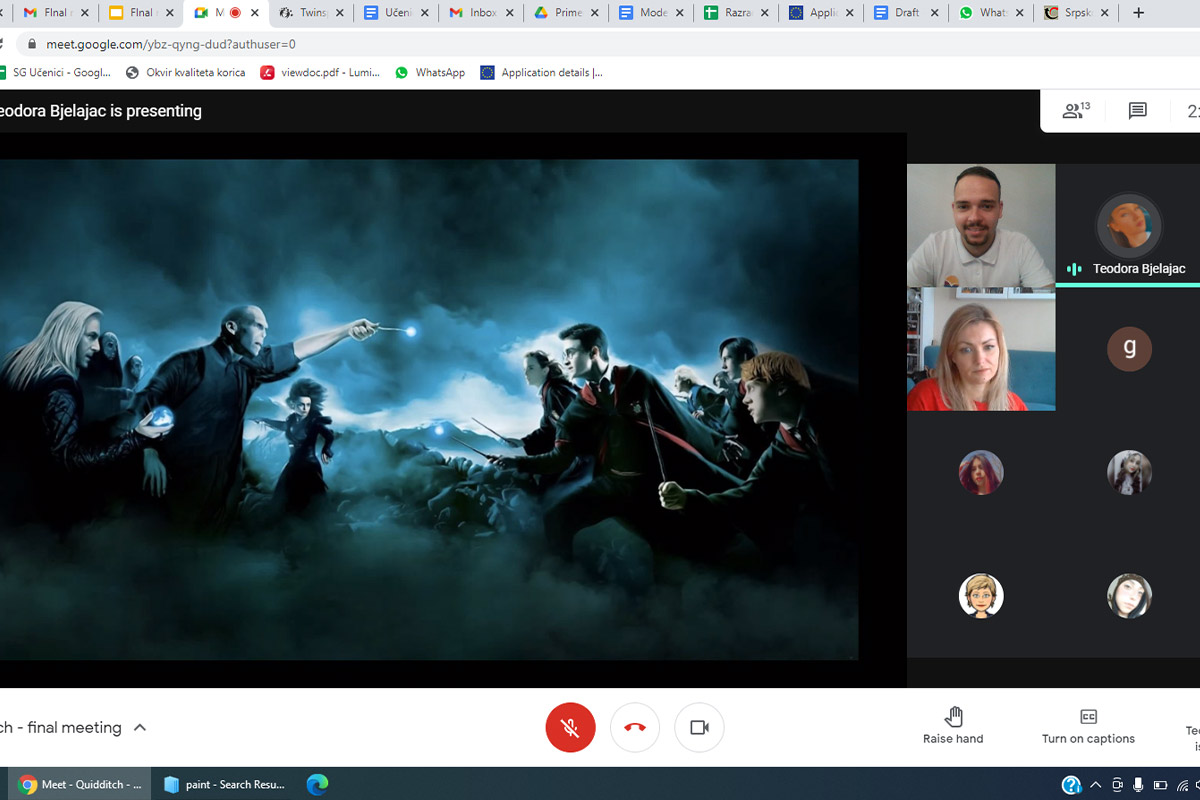The height and width of the screenshot is (800, 1200).
Task: Raise hand in the meeting
Action: pos(953,726)
